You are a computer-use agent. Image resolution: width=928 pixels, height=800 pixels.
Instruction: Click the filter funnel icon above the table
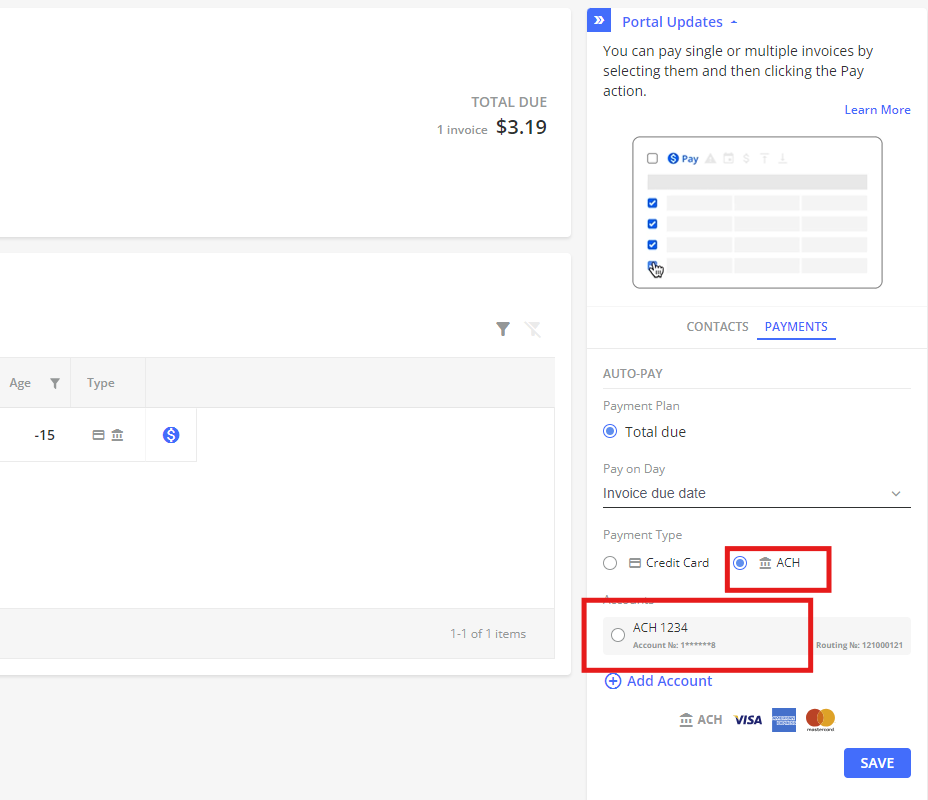pos(503,329)
